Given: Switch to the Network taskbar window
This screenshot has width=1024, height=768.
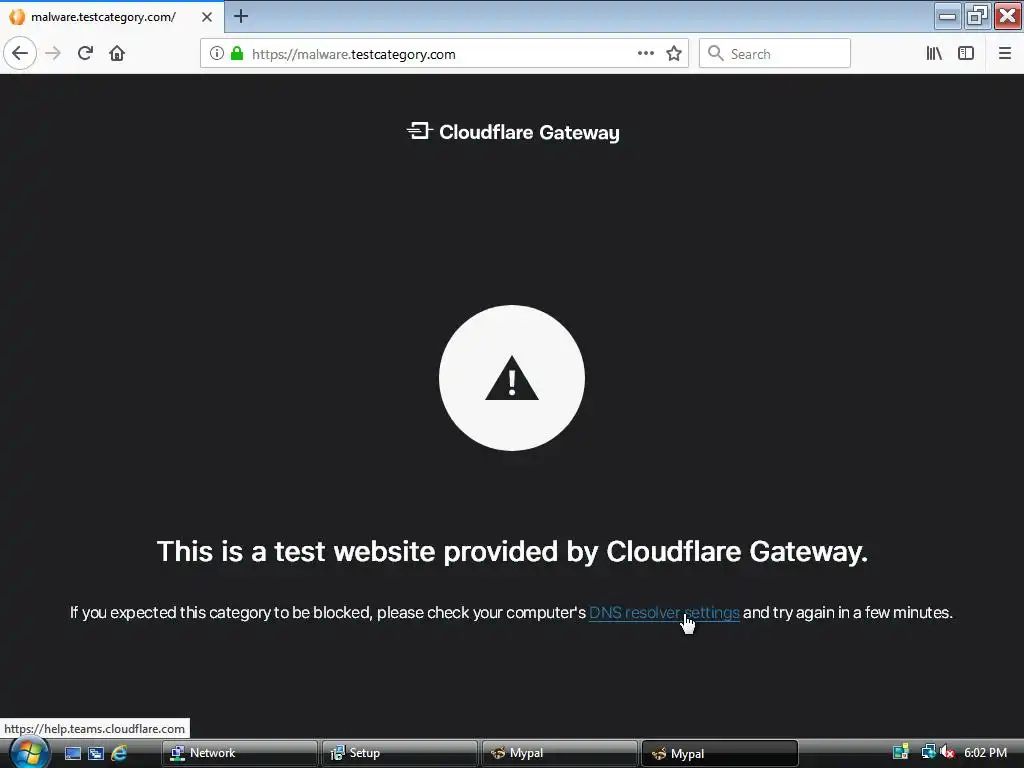Looking at the screenshot, I should pos(240,753).
